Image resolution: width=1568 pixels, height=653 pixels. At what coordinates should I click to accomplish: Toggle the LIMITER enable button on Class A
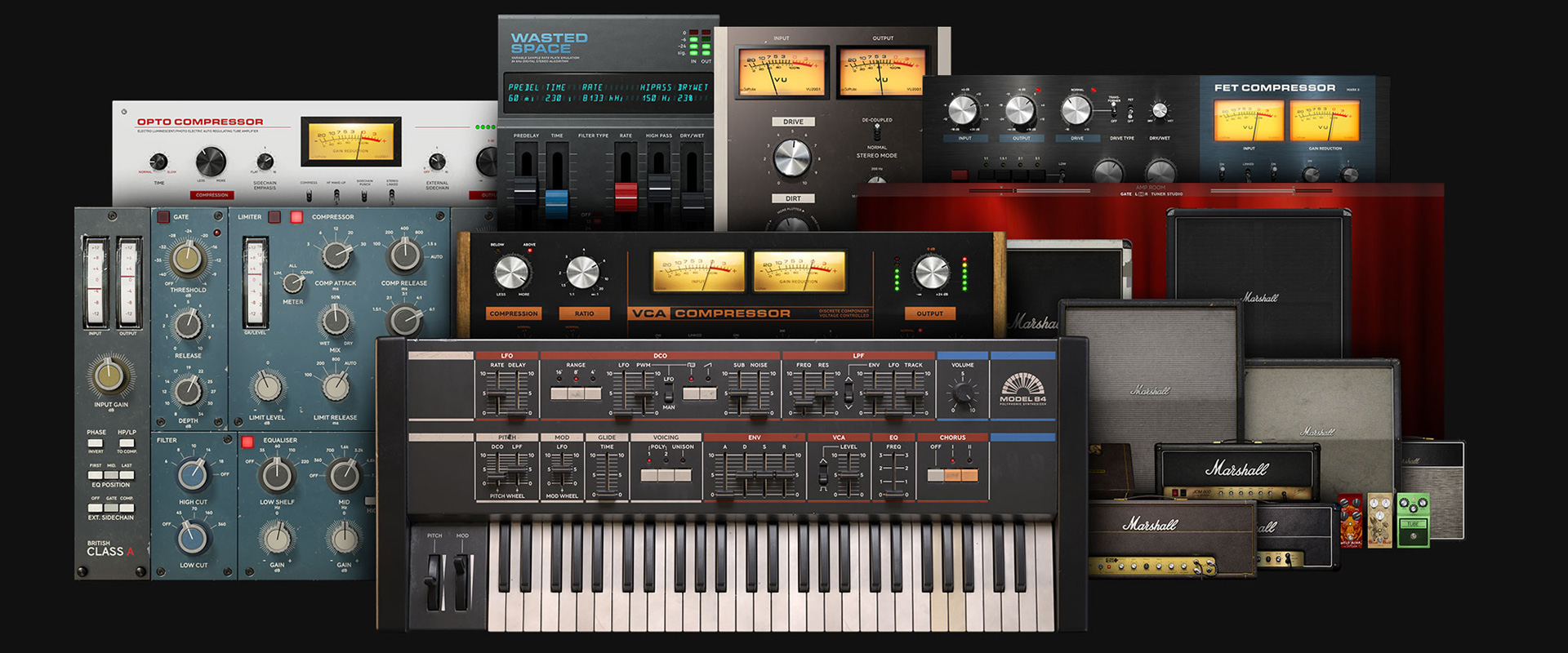point(274,217)
